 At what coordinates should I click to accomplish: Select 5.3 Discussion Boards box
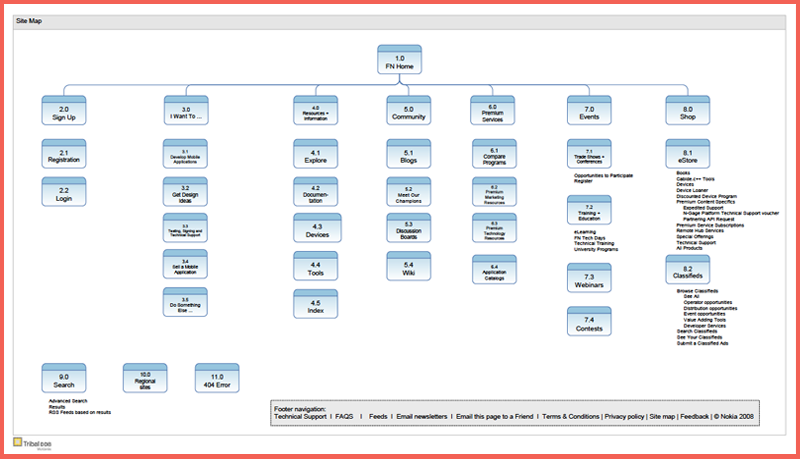point(409,228)
